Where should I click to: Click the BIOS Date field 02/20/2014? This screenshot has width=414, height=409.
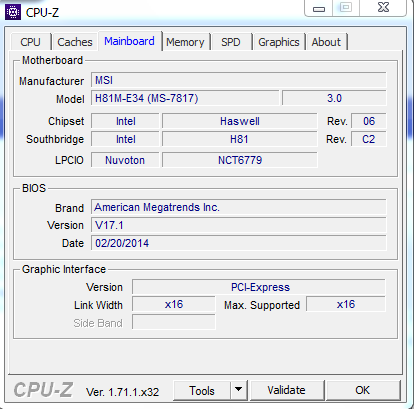pos(239,243)
